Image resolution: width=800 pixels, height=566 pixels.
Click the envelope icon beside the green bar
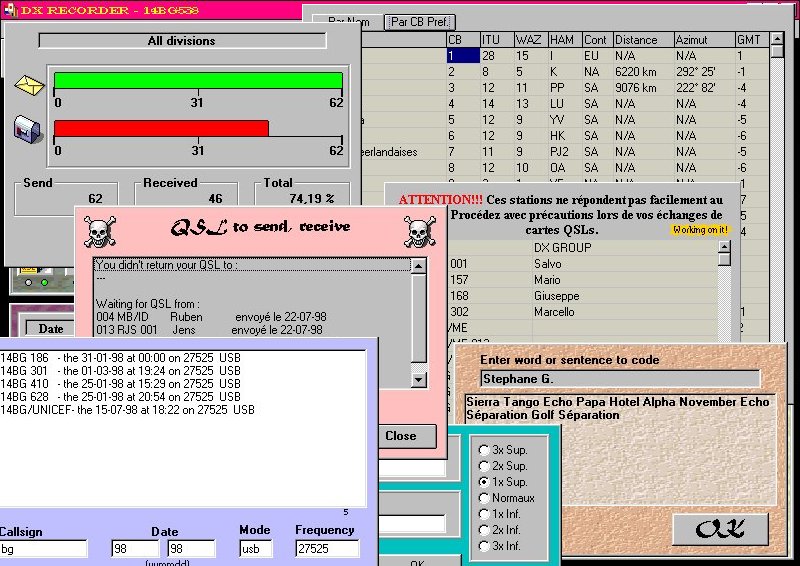coord(30,84)
